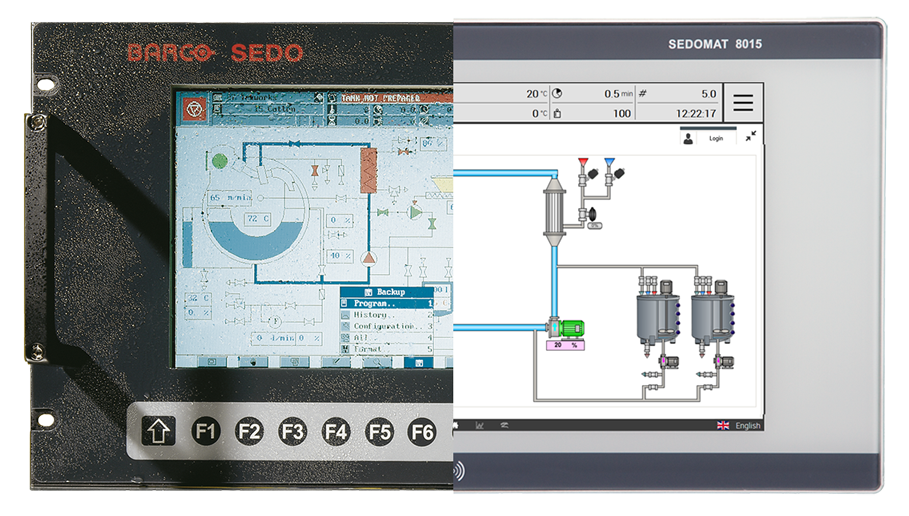Click the blue funnel inlet symbol
This screenshot has height=516, width=909.
[609, 162]
